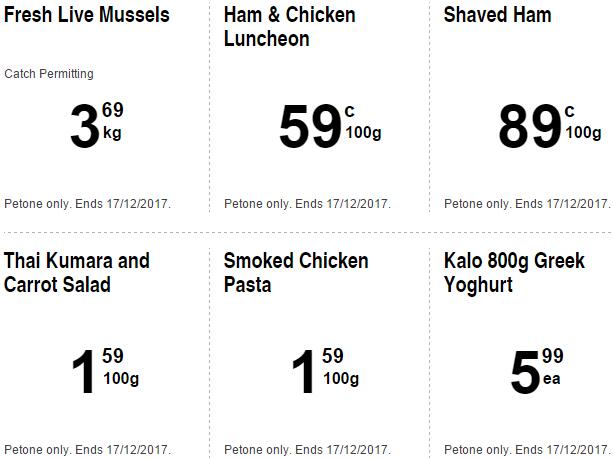Open Thai Kumara and Carrot Salad title

tap(77, 273)
